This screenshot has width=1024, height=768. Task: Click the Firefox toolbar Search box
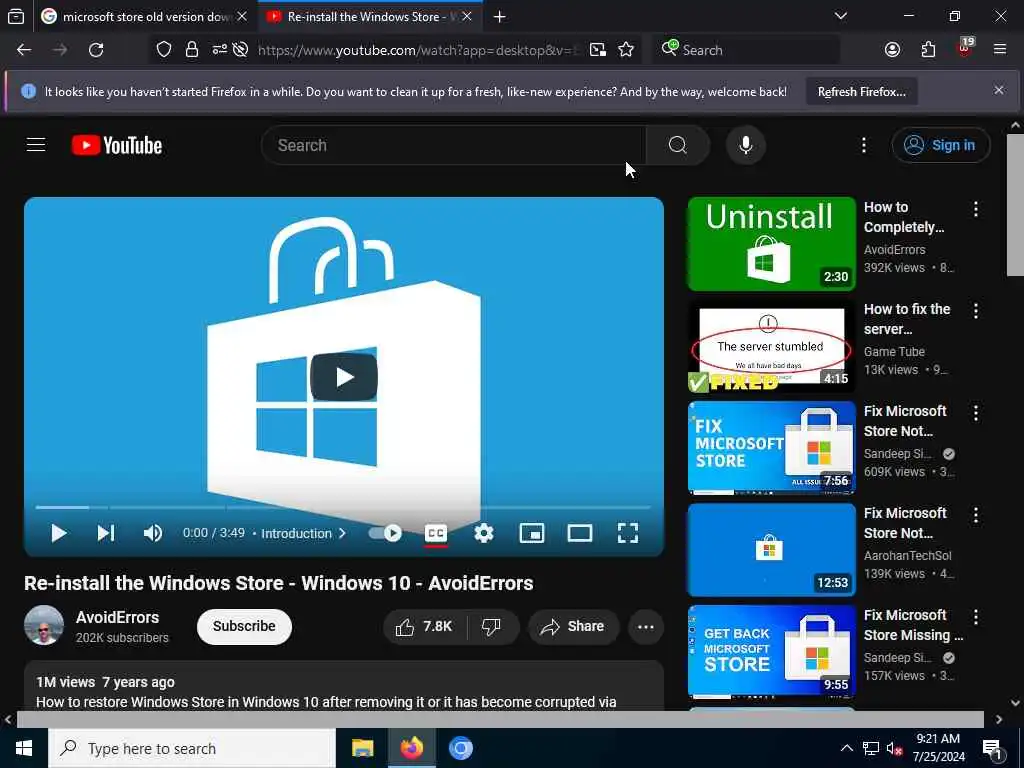746,50
